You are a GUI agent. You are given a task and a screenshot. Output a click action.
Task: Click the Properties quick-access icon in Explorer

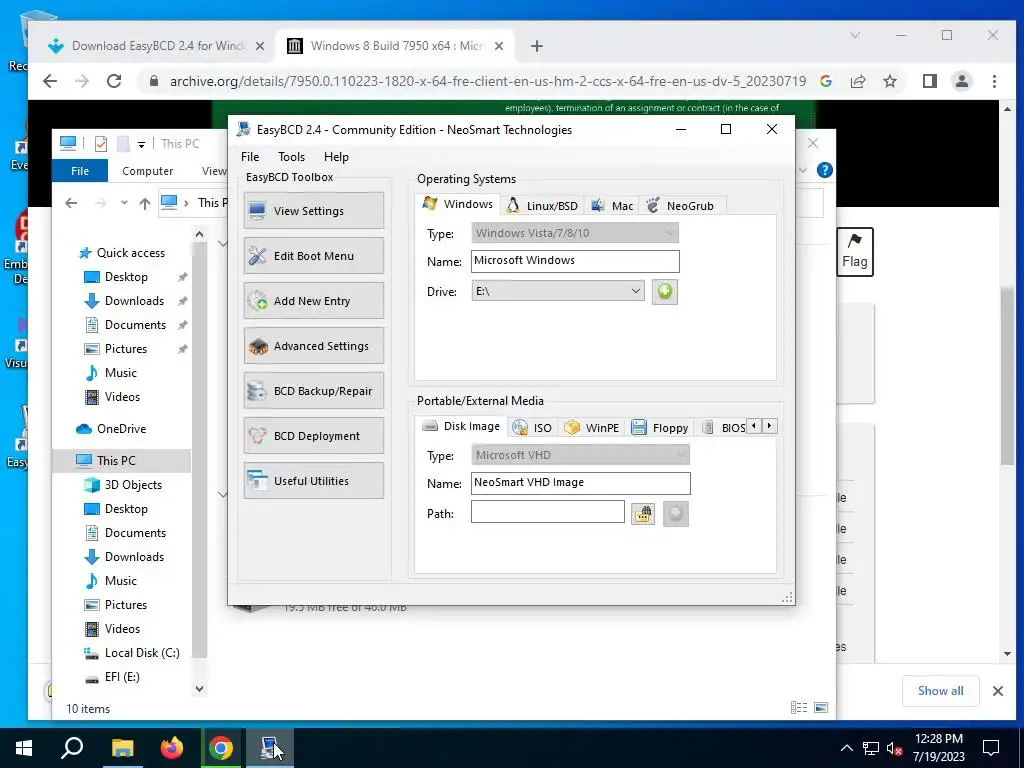coord(101,144)
